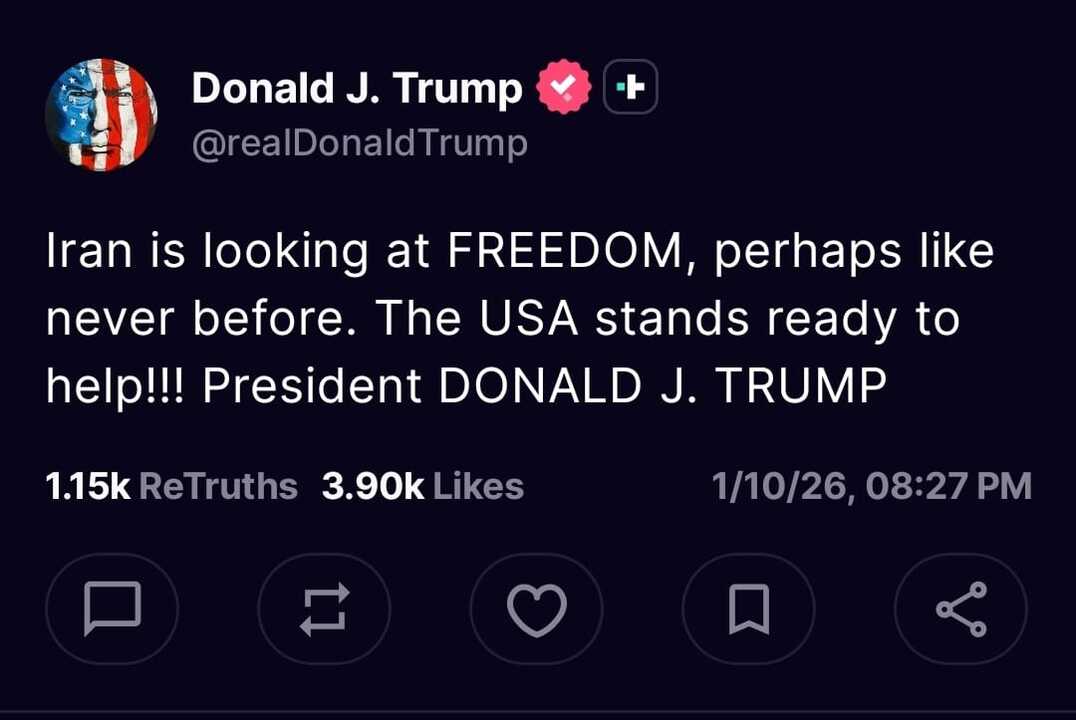The width and height of the screenshot is (1076, 720).
Task: Click the circular share button outline
Action: pyautogui.click(x=961, y=609)
